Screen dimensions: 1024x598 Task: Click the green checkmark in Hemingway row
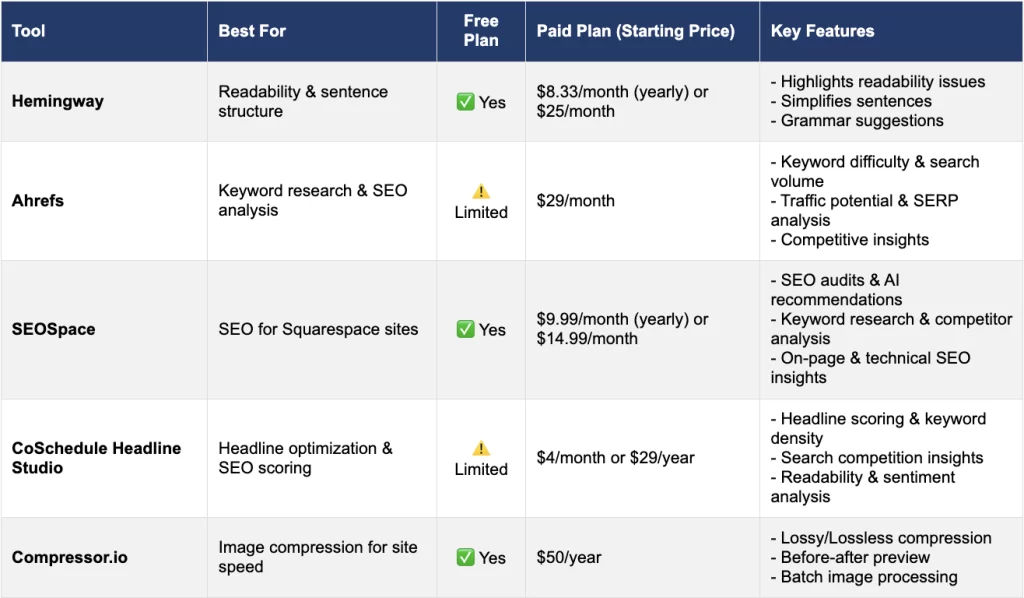(465, 102)
